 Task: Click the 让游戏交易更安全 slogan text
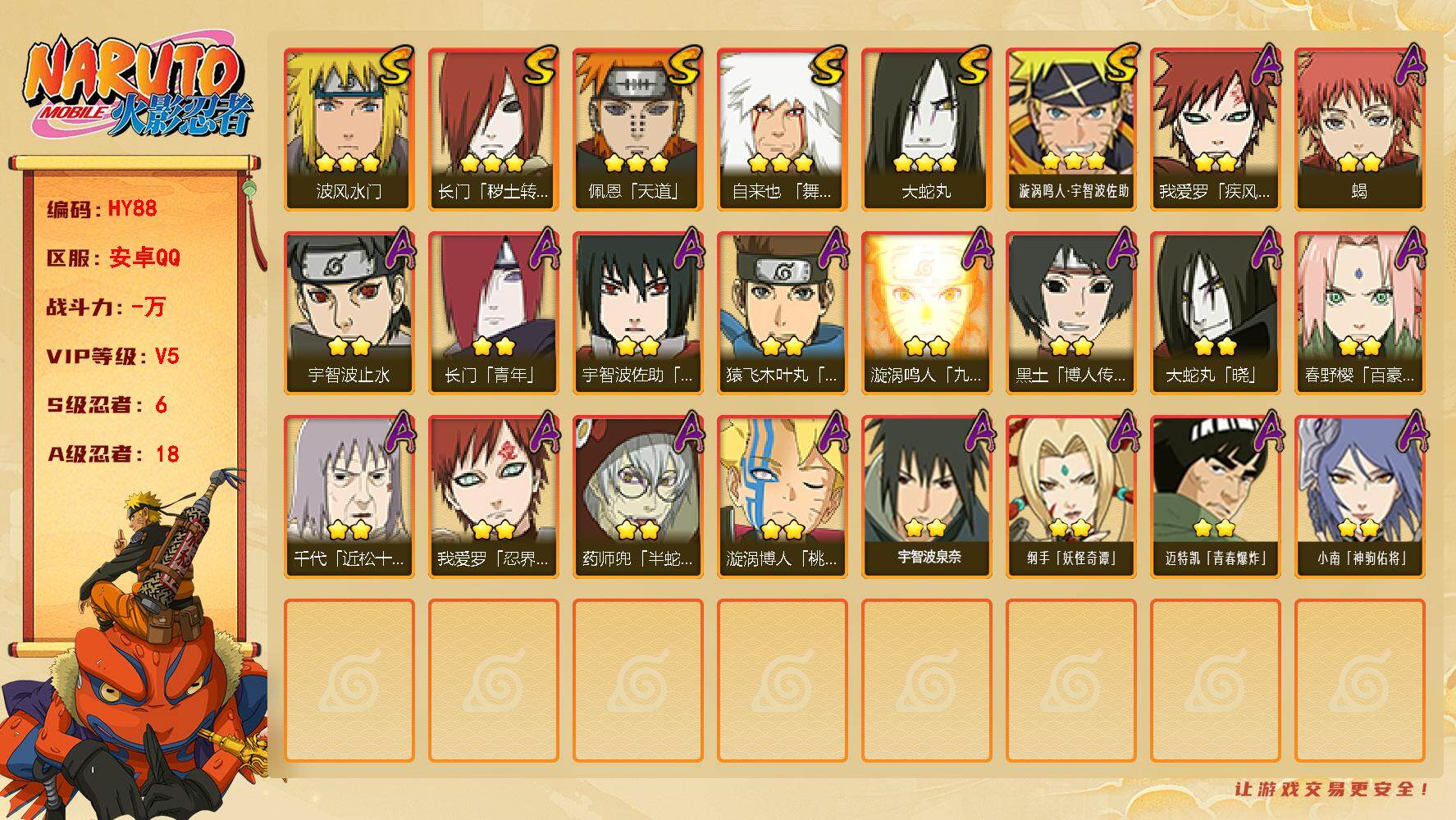click(1333, 789)
